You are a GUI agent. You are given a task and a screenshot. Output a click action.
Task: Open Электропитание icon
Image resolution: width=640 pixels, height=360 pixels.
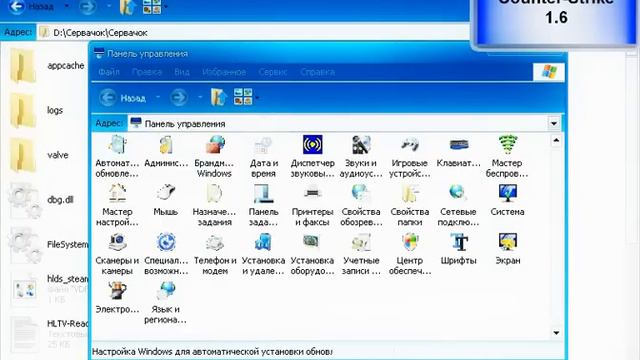tap(117, 298)
